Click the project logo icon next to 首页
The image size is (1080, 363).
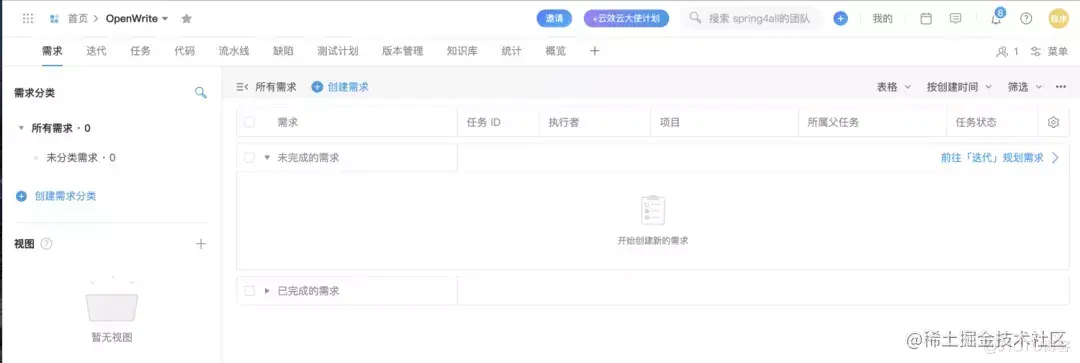click(x=54, y=19)
